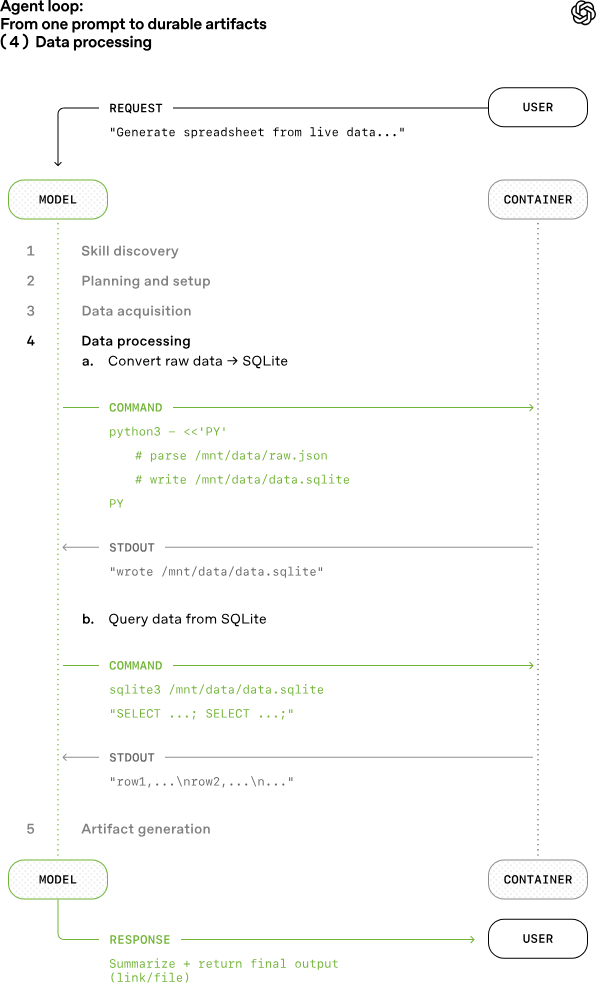Select step 4 Data processing

pyautogui.click(x=136, y=341)
